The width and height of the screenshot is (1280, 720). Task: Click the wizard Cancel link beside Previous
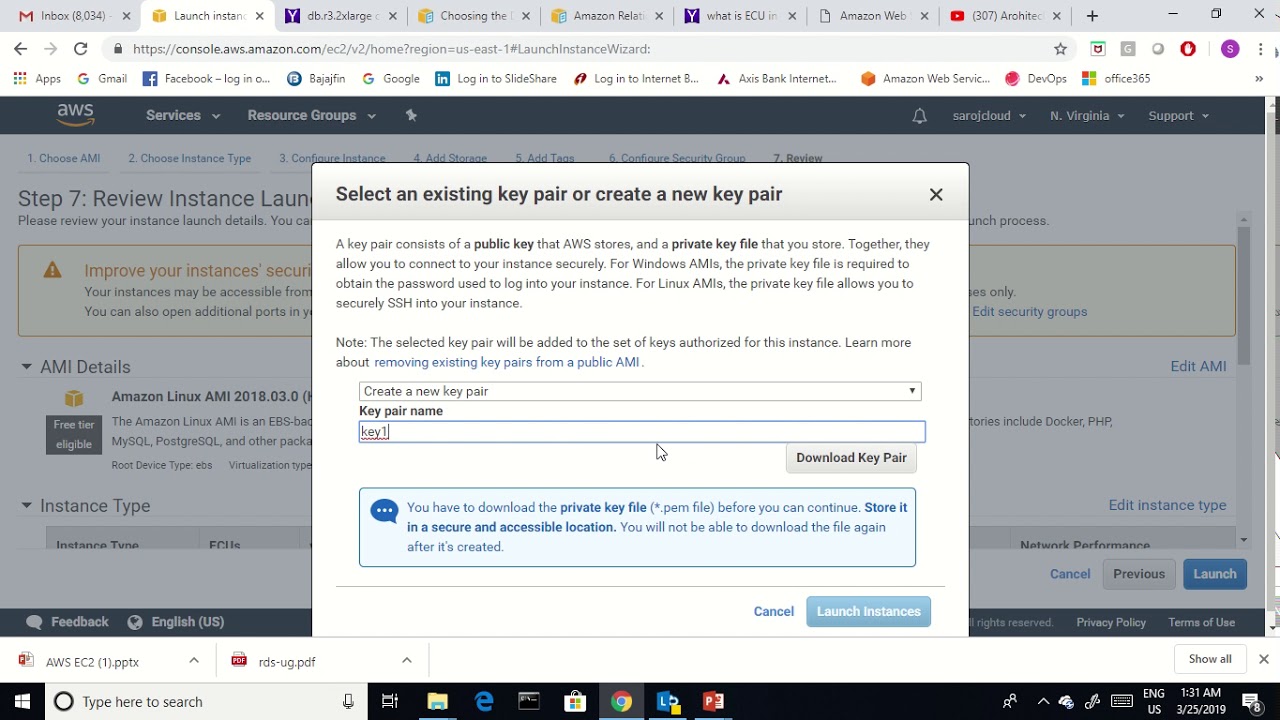click(x=1070, y=574)
